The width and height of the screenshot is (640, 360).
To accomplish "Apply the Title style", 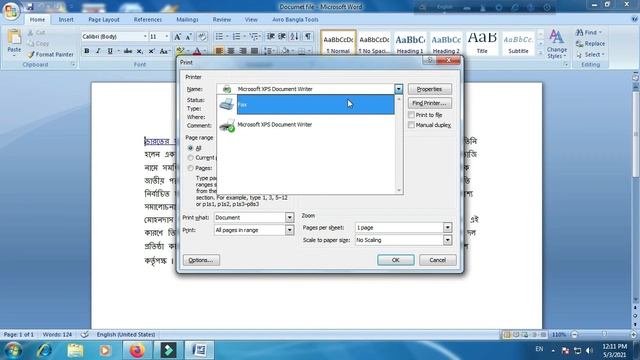I will (482, 43).
